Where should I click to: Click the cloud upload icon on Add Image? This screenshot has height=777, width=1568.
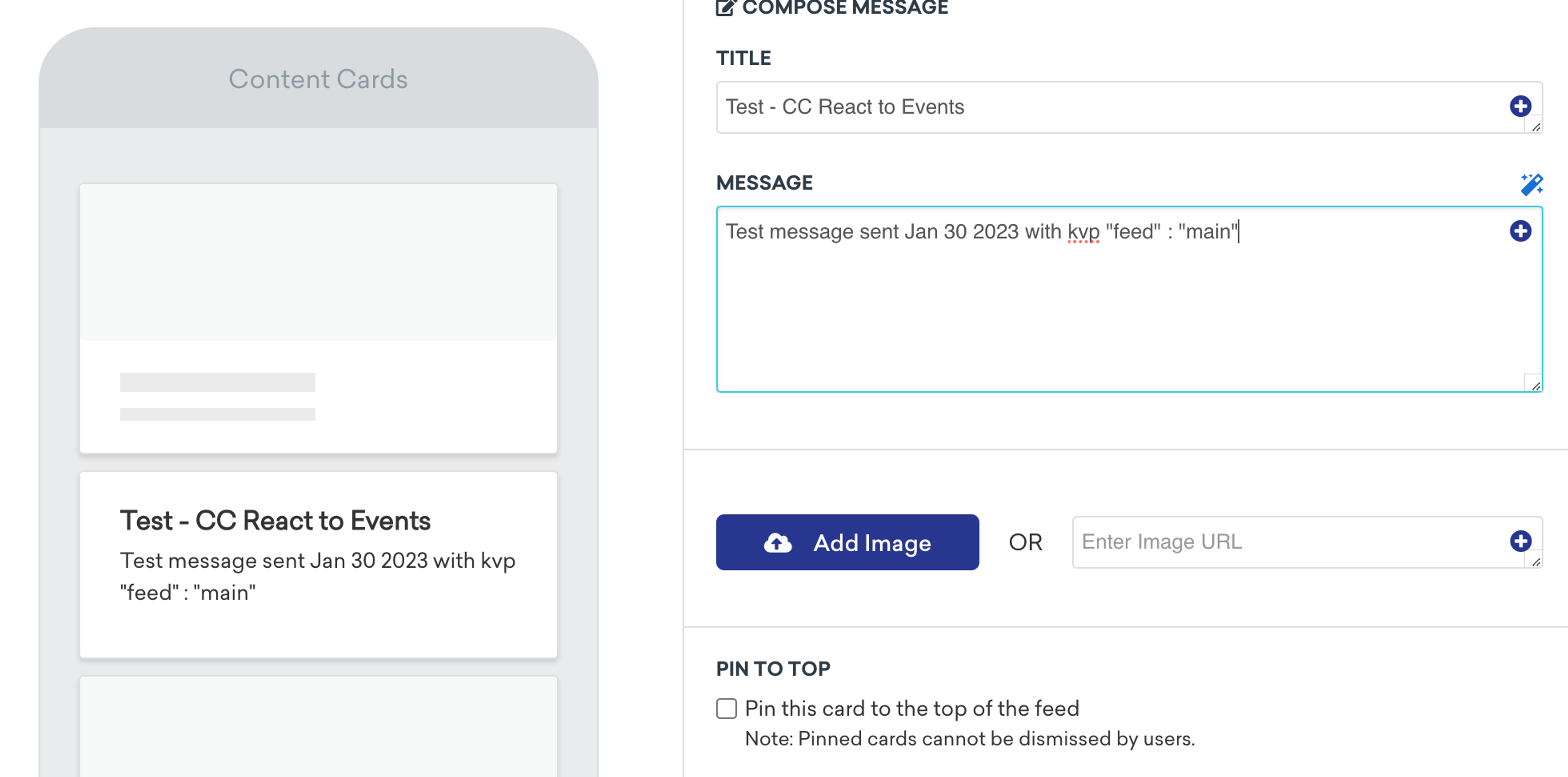point(778,543)
